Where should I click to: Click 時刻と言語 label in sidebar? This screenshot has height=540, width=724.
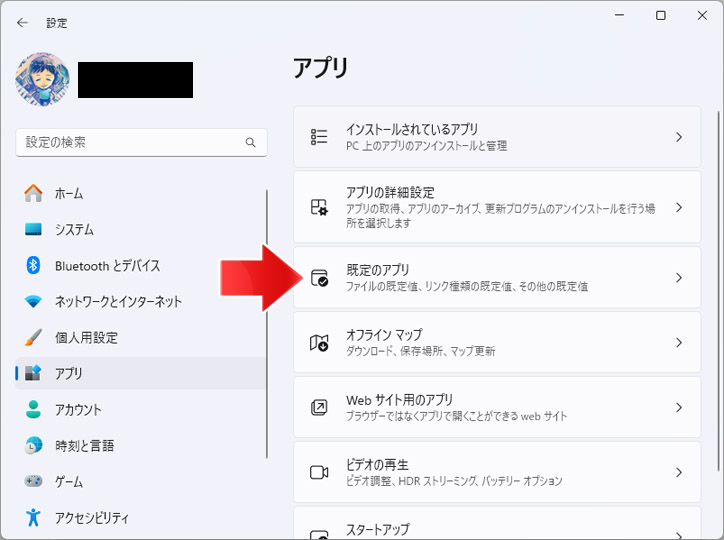point(84,445)
